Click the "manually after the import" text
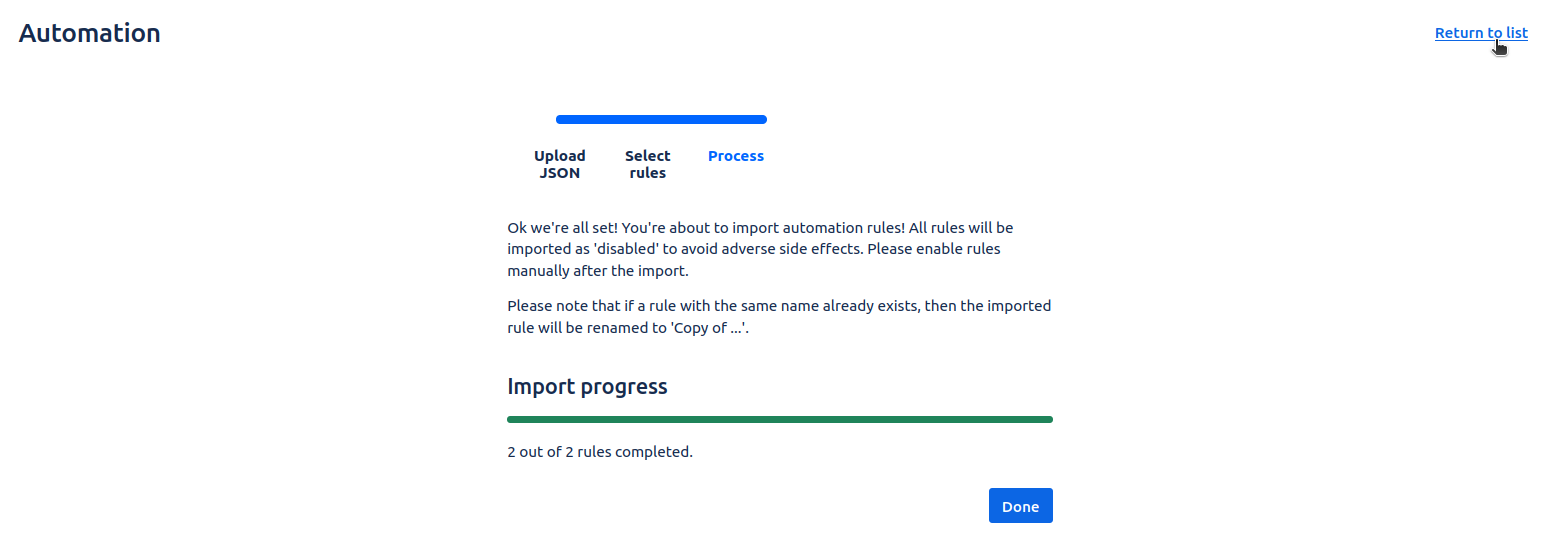Viewport: 1564px width, 559px height. tap(598, 271)
